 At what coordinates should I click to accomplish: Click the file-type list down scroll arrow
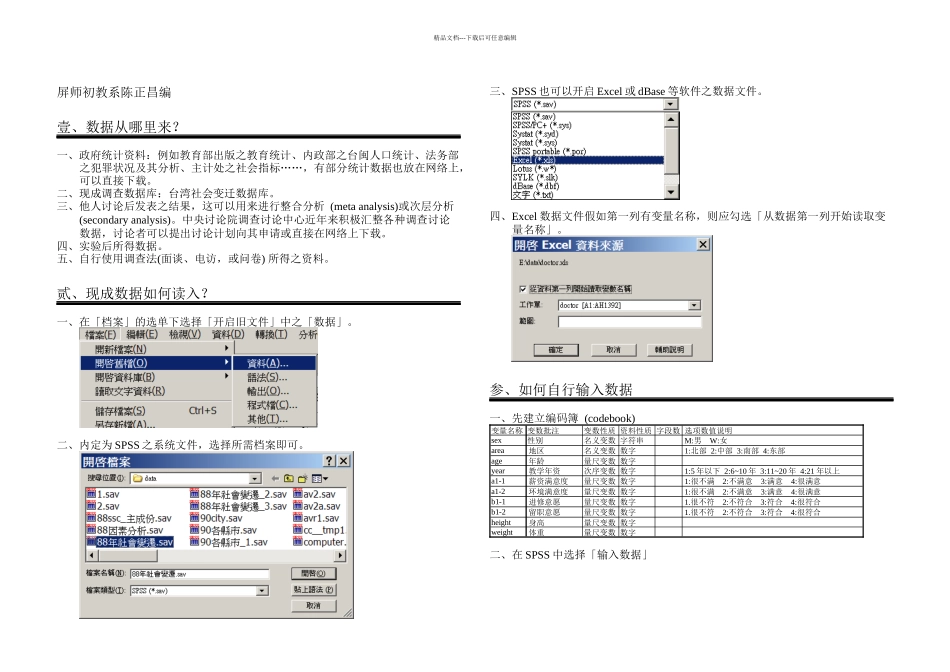(x=671, y=193)
